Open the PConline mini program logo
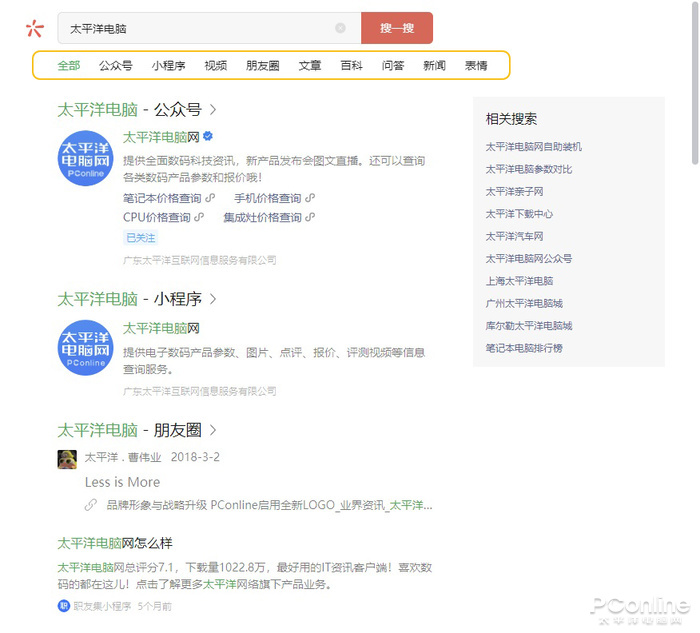The image size is (700, 633). (x=85, y=347)
